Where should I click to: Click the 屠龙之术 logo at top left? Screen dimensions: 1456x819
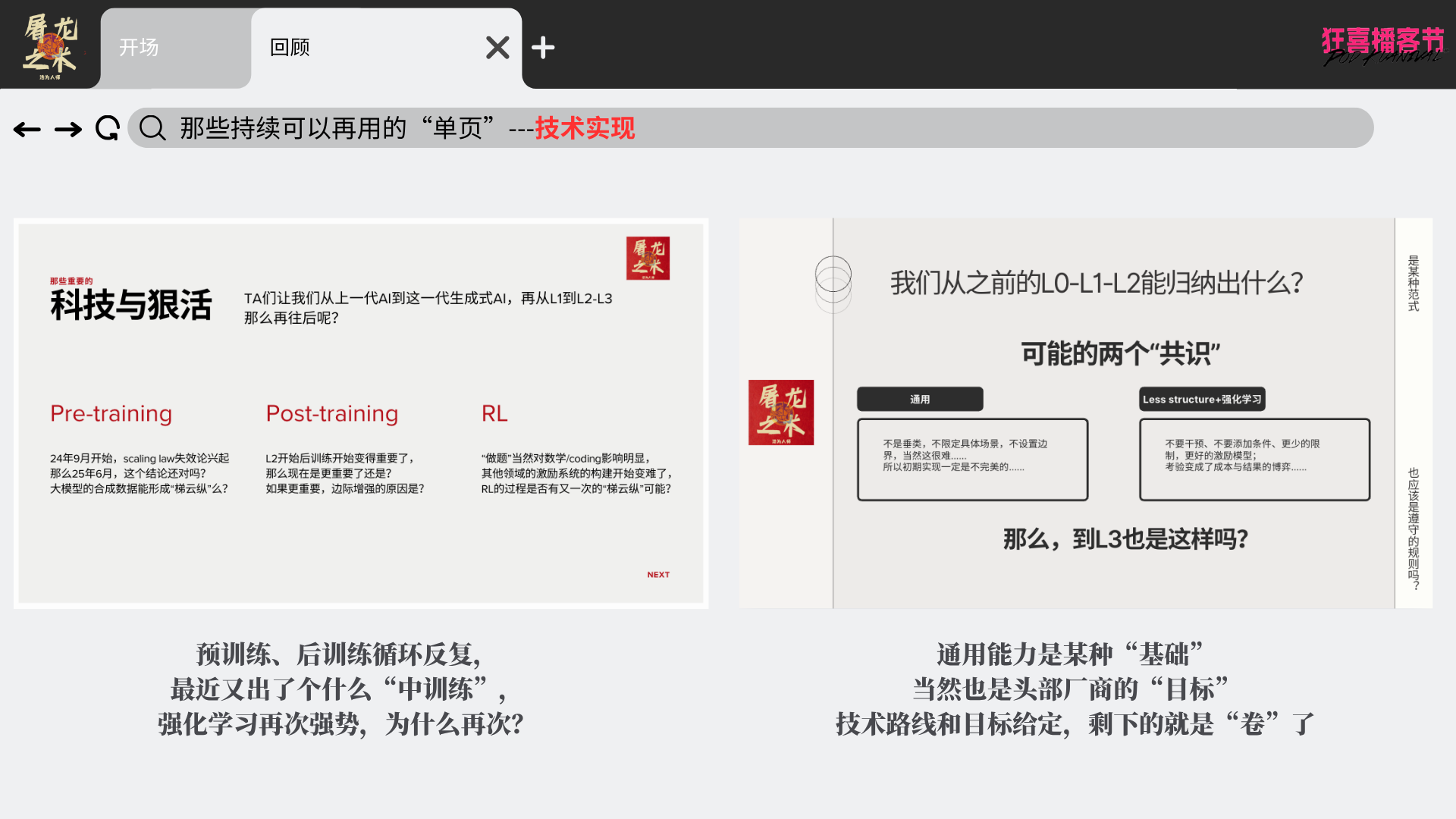50,45
